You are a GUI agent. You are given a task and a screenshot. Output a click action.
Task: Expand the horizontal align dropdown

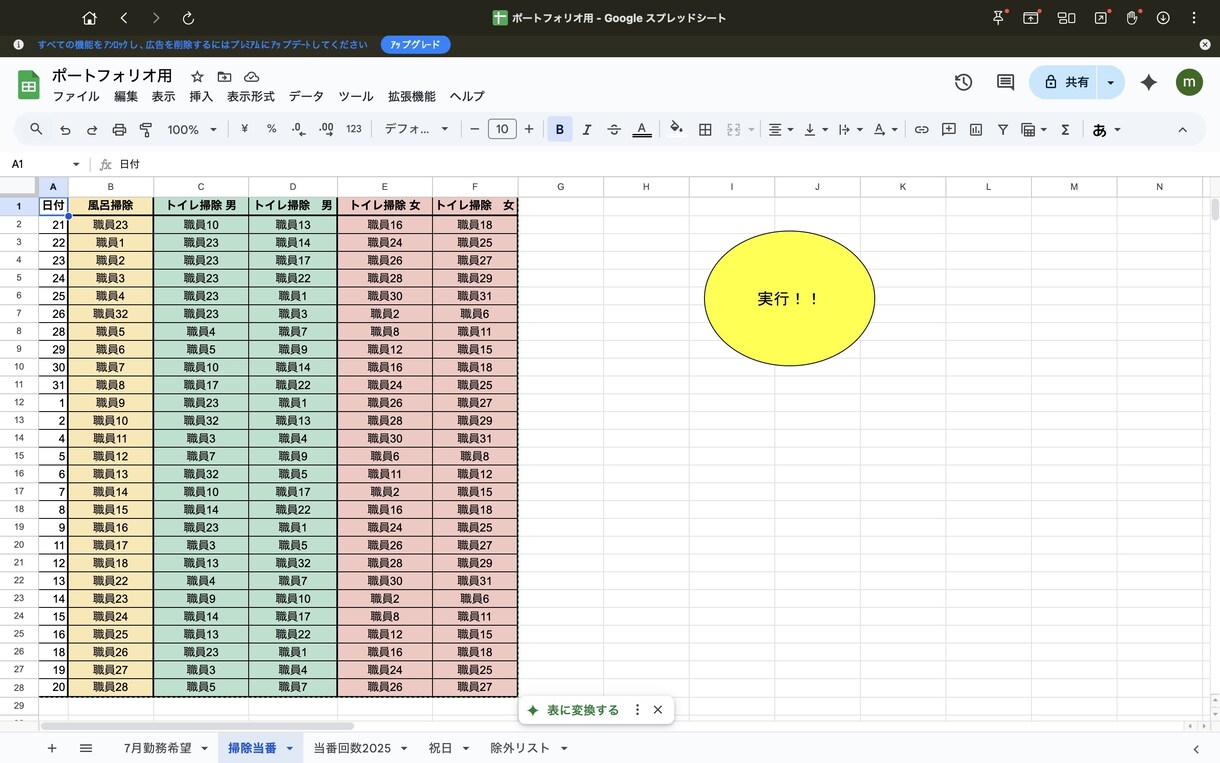(x=780, y=129)
